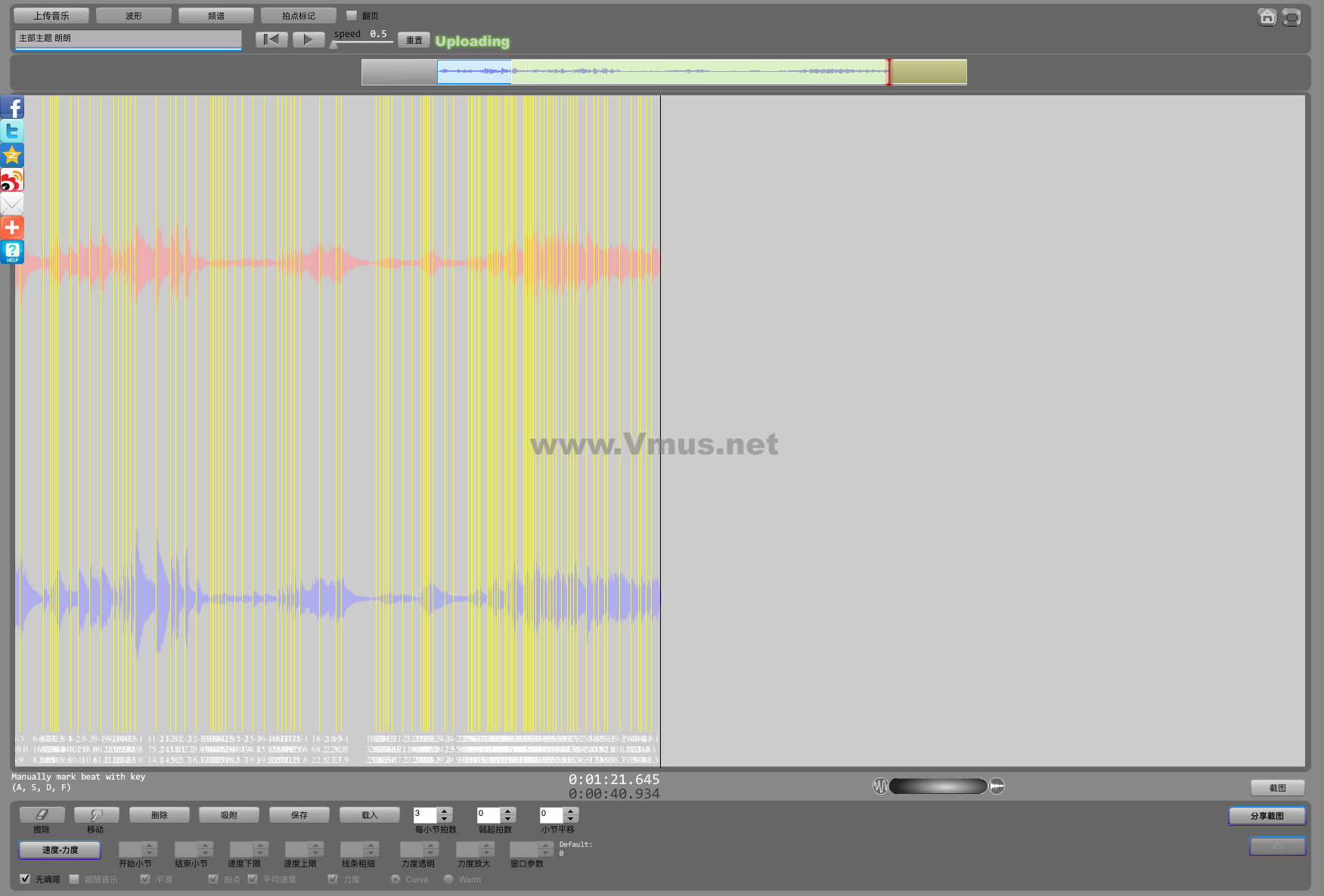
Task: Toggle the 翻页 page-flip checkbox
Action: pyautogui.click(x=352, y=15)
